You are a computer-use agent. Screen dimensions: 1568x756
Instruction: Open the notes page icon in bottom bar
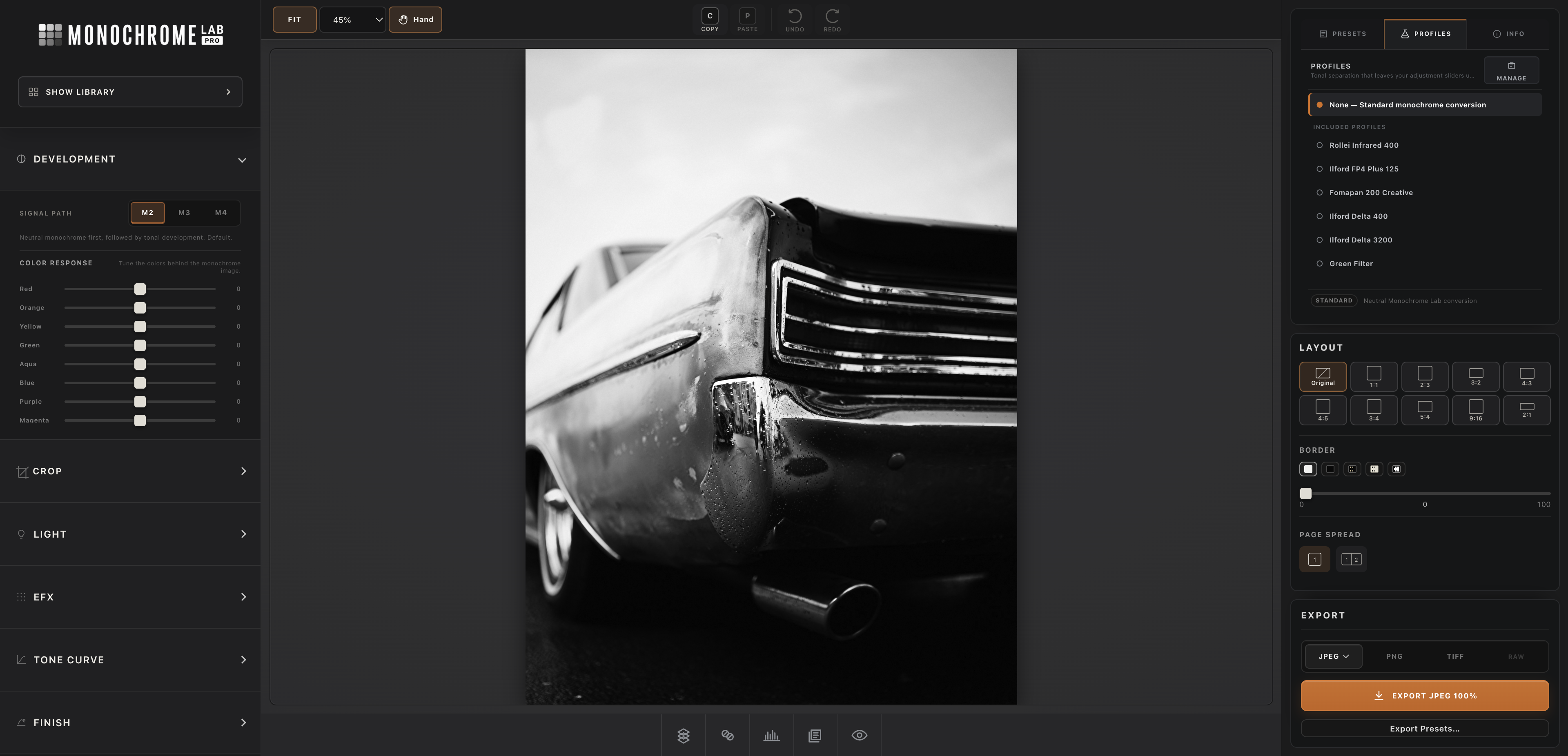(x=815, y=735)
